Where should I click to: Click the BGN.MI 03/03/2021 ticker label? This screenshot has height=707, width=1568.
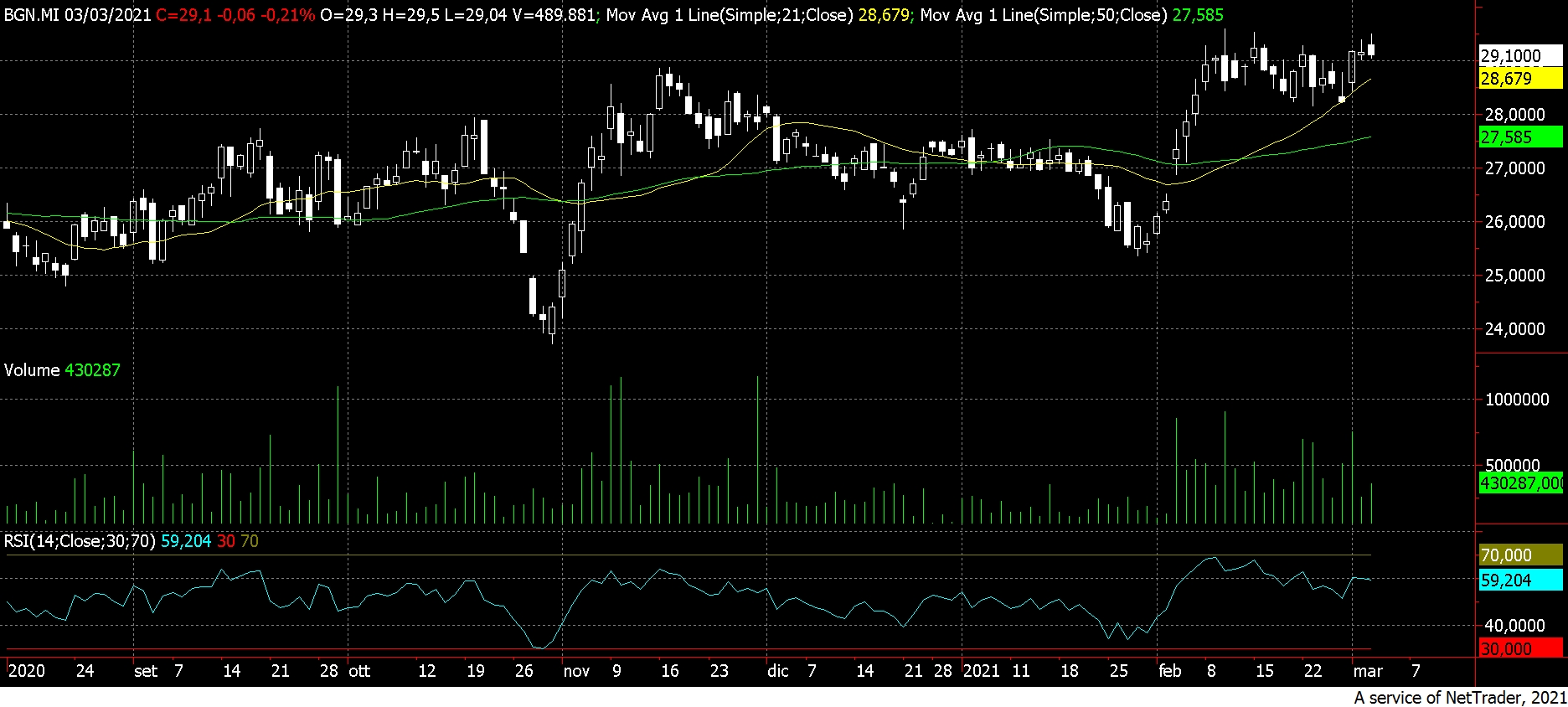[x=77, y=15]
